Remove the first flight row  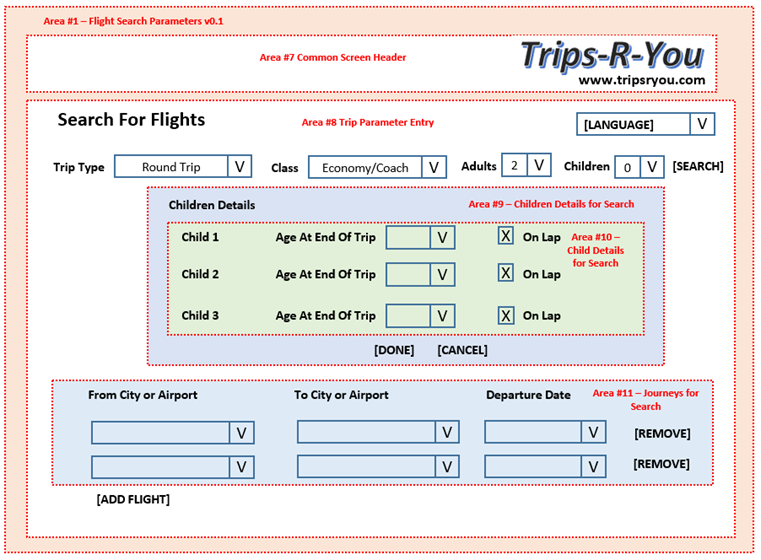pos(661,434)
